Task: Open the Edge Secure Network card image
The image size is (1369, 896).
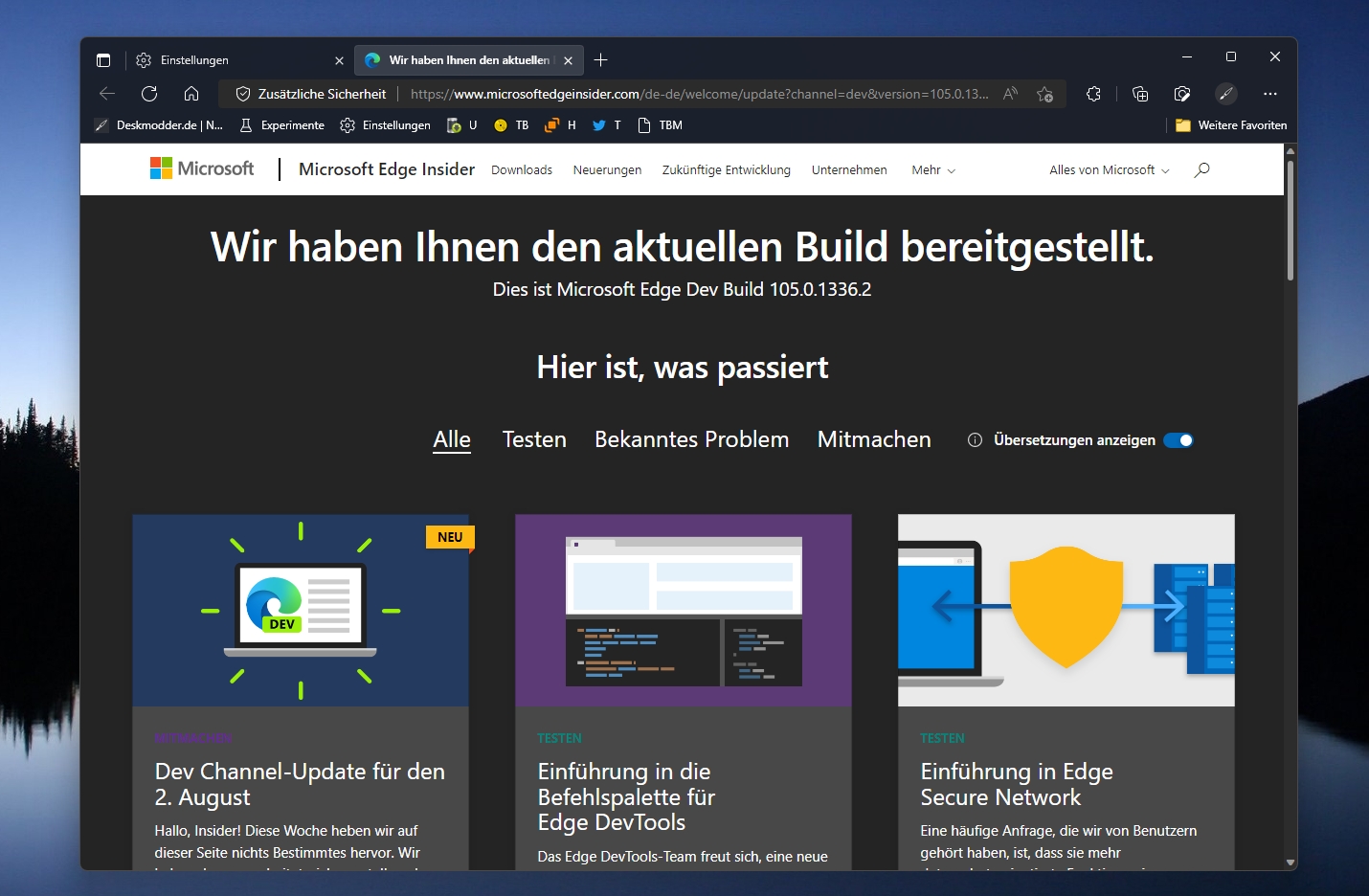Action: [x=1066, y=611]
